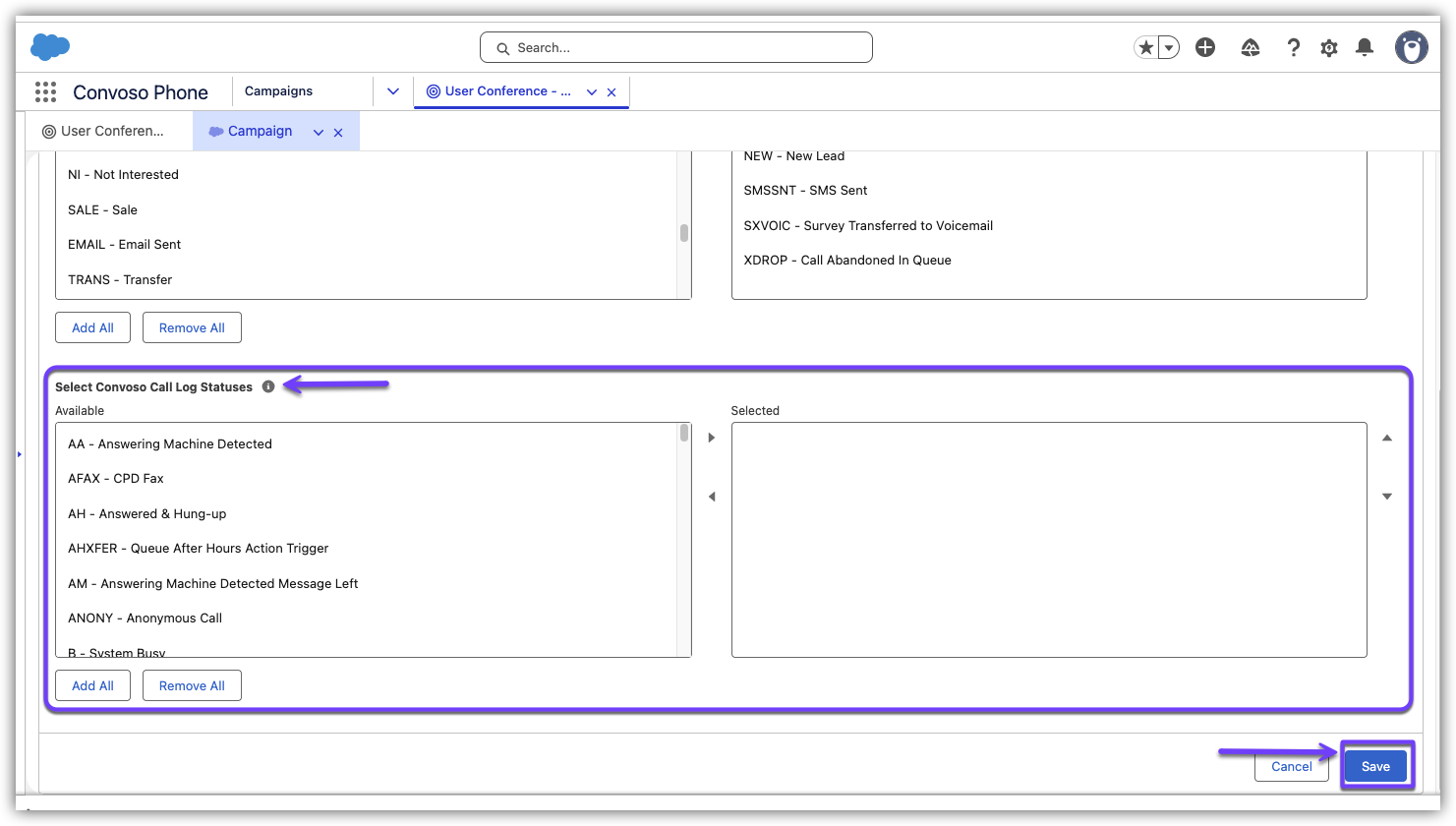The width and height of the screenshot is (1456, 826).
Task: Move selection to Selected with right arrow
Action: [712, 438]
